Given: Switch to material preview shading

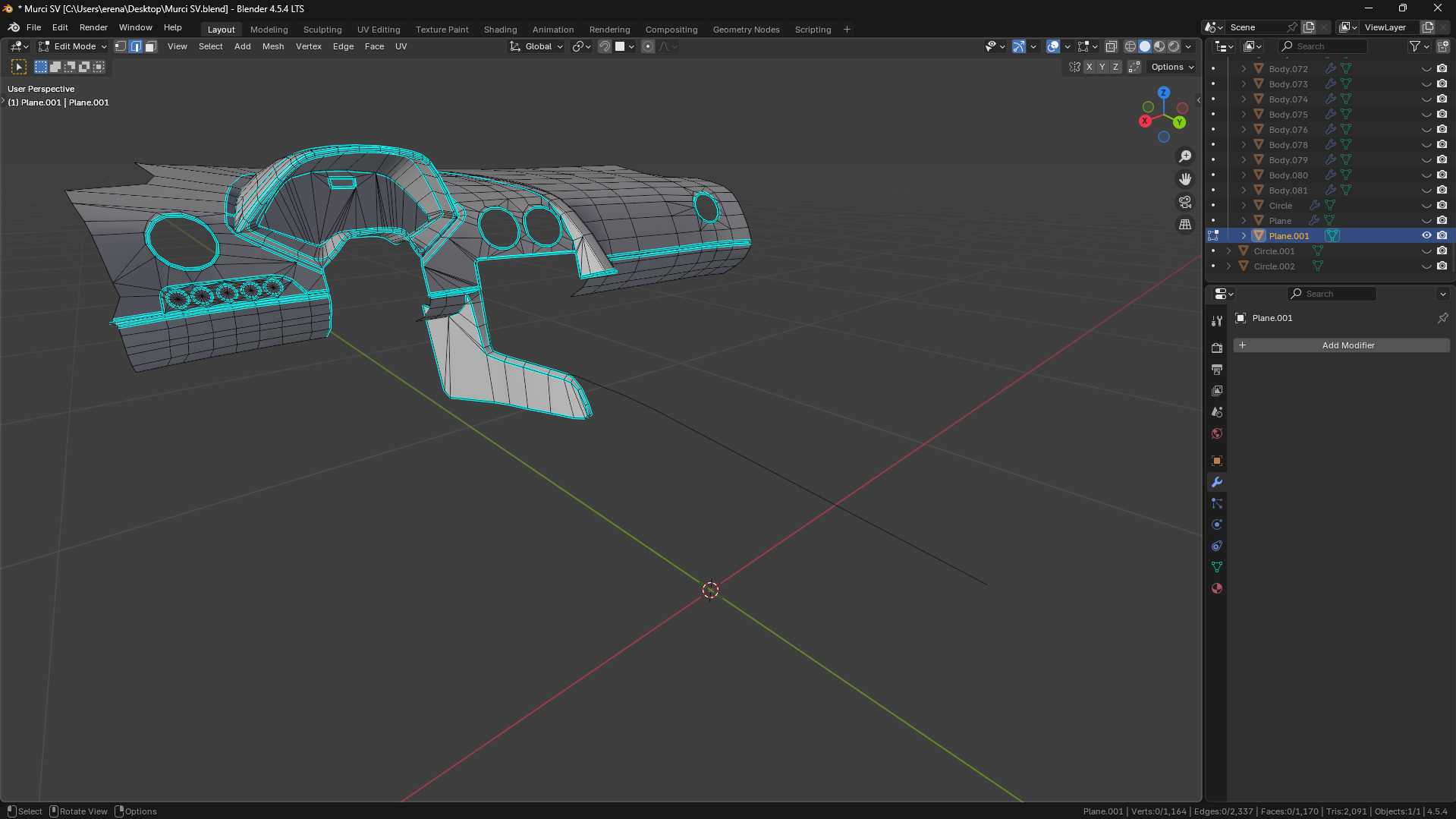Looking at the screenshot, I should point(1159,46).
